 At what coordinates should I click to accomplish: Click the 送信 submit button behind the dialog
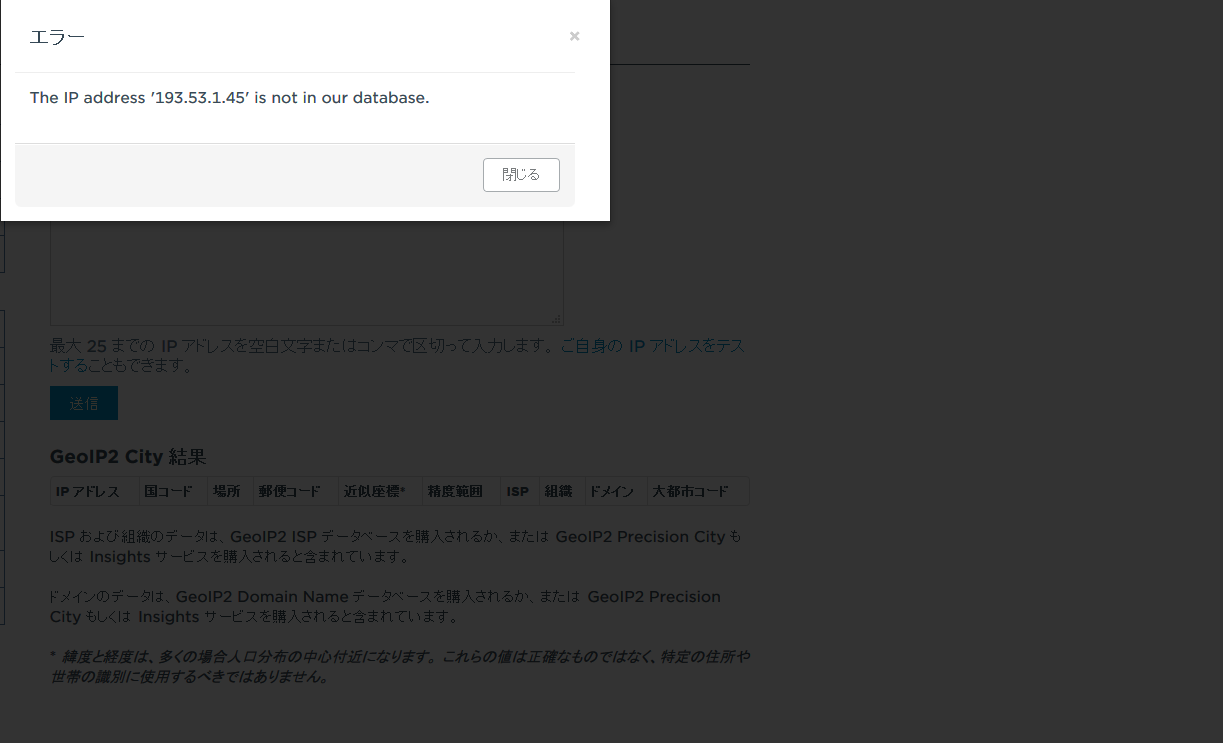coord(84,403)
